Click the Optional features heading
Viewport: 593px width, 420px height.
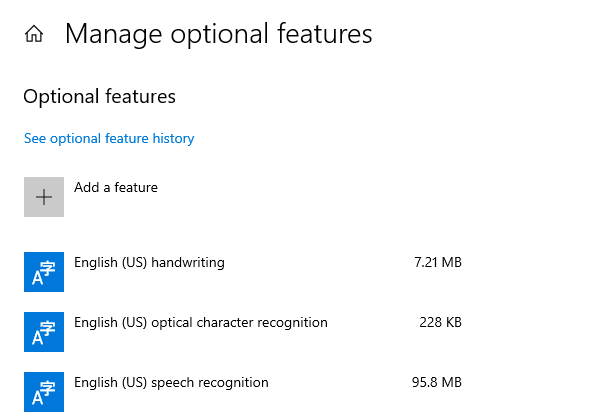coord(99,96)
